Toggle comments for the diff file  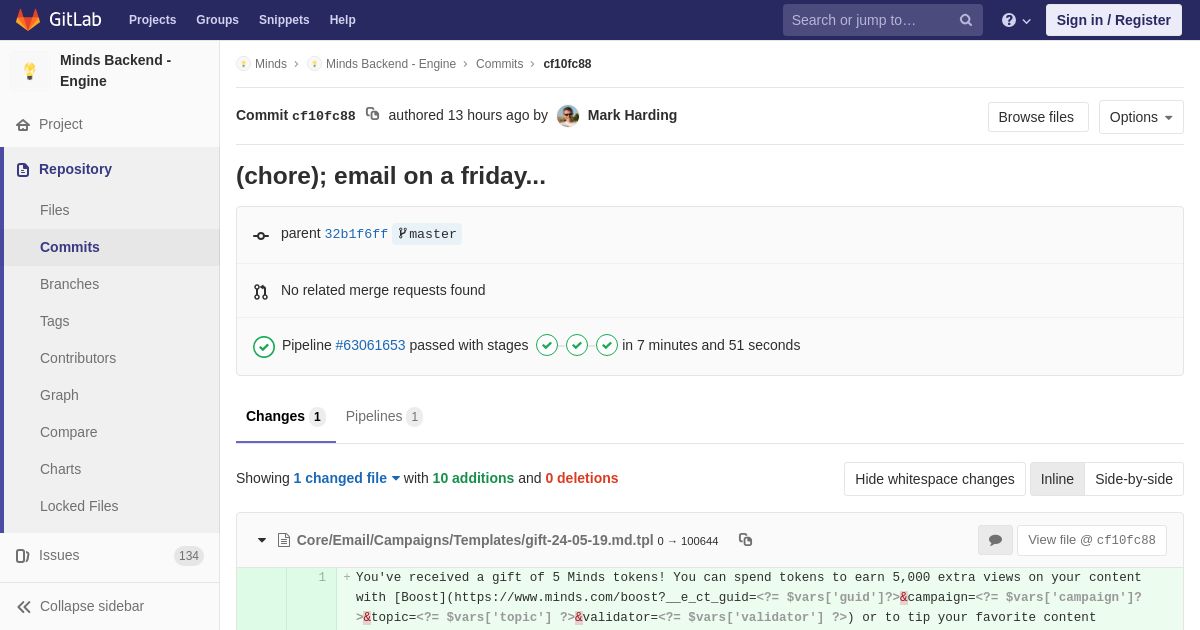click(995, 540)
